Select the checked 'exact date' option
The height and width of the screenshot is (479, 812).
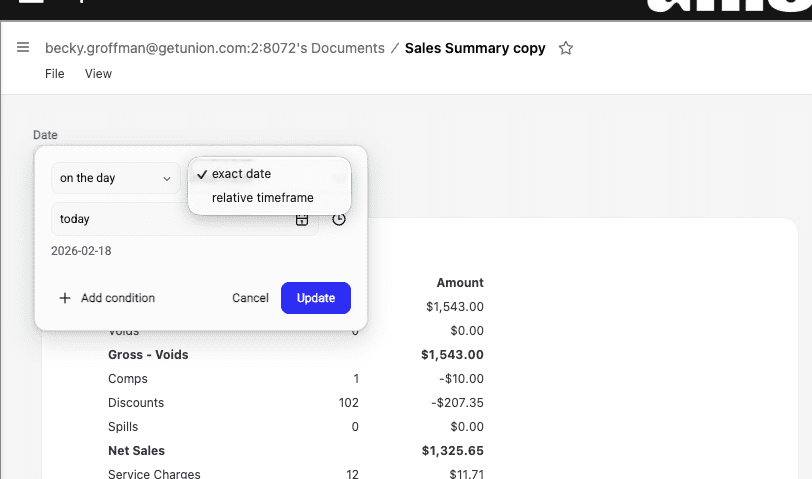tap(241, 174)
